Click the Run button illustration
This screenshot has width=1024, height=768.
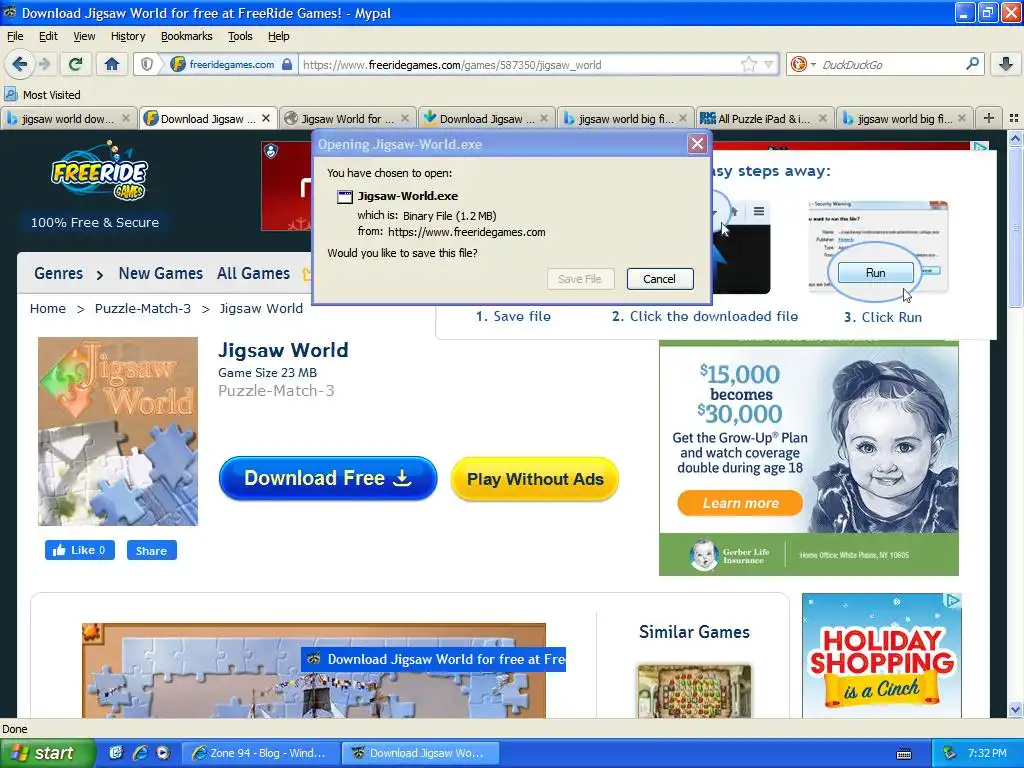(875, 272)
